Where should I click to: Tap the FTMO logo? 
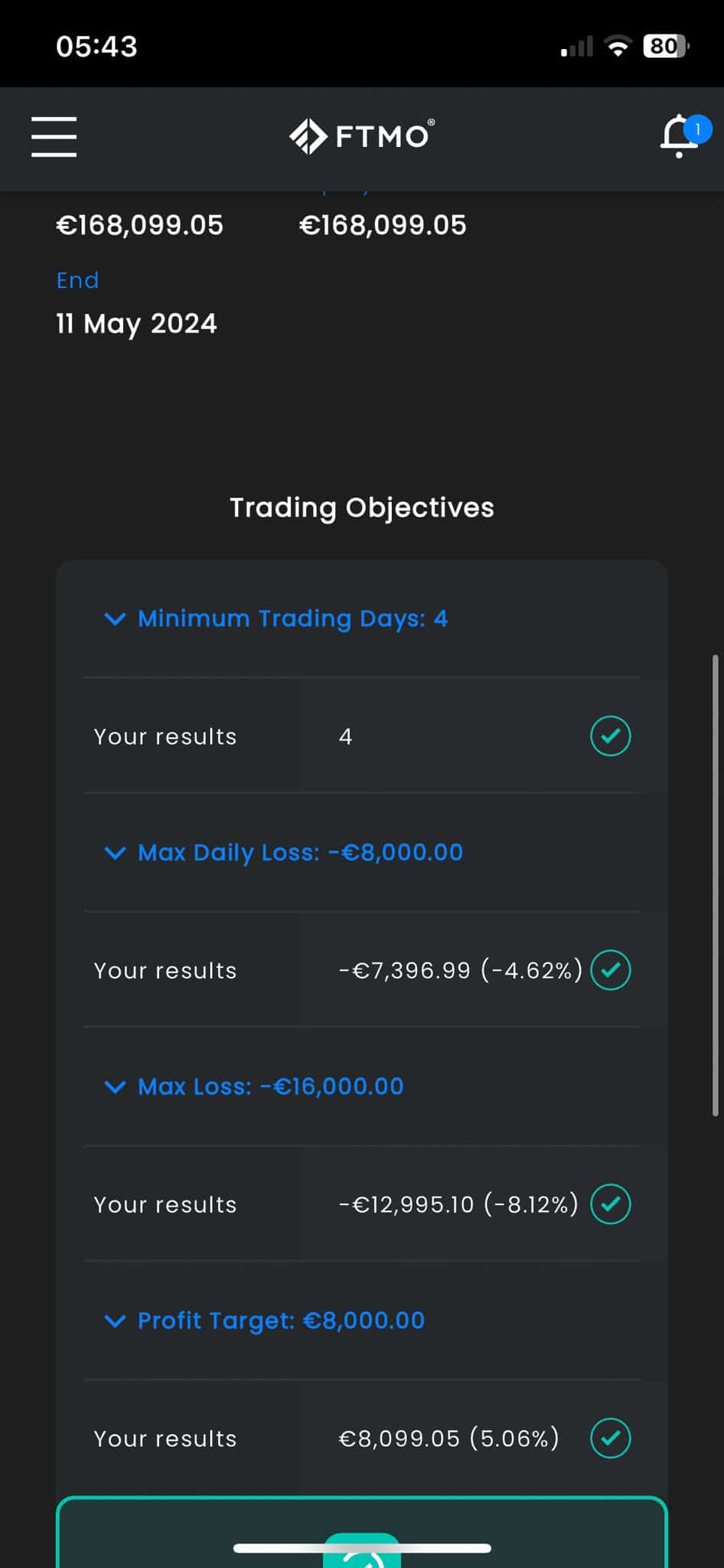coord(362,136)
